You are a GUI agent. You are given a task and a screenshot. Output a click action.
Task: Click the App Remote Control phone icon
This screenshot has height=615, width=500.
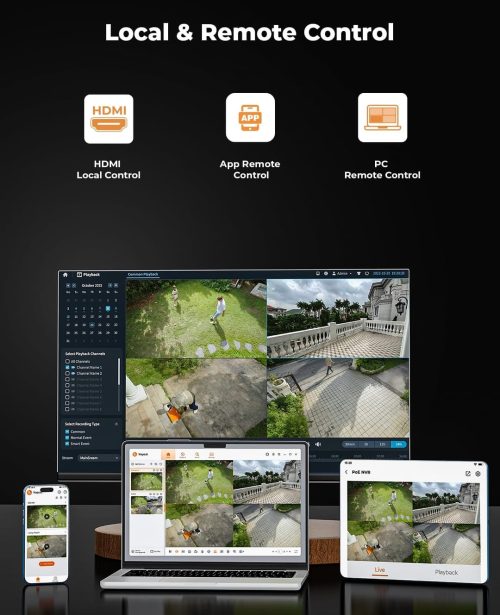click(x=250, y=118)
